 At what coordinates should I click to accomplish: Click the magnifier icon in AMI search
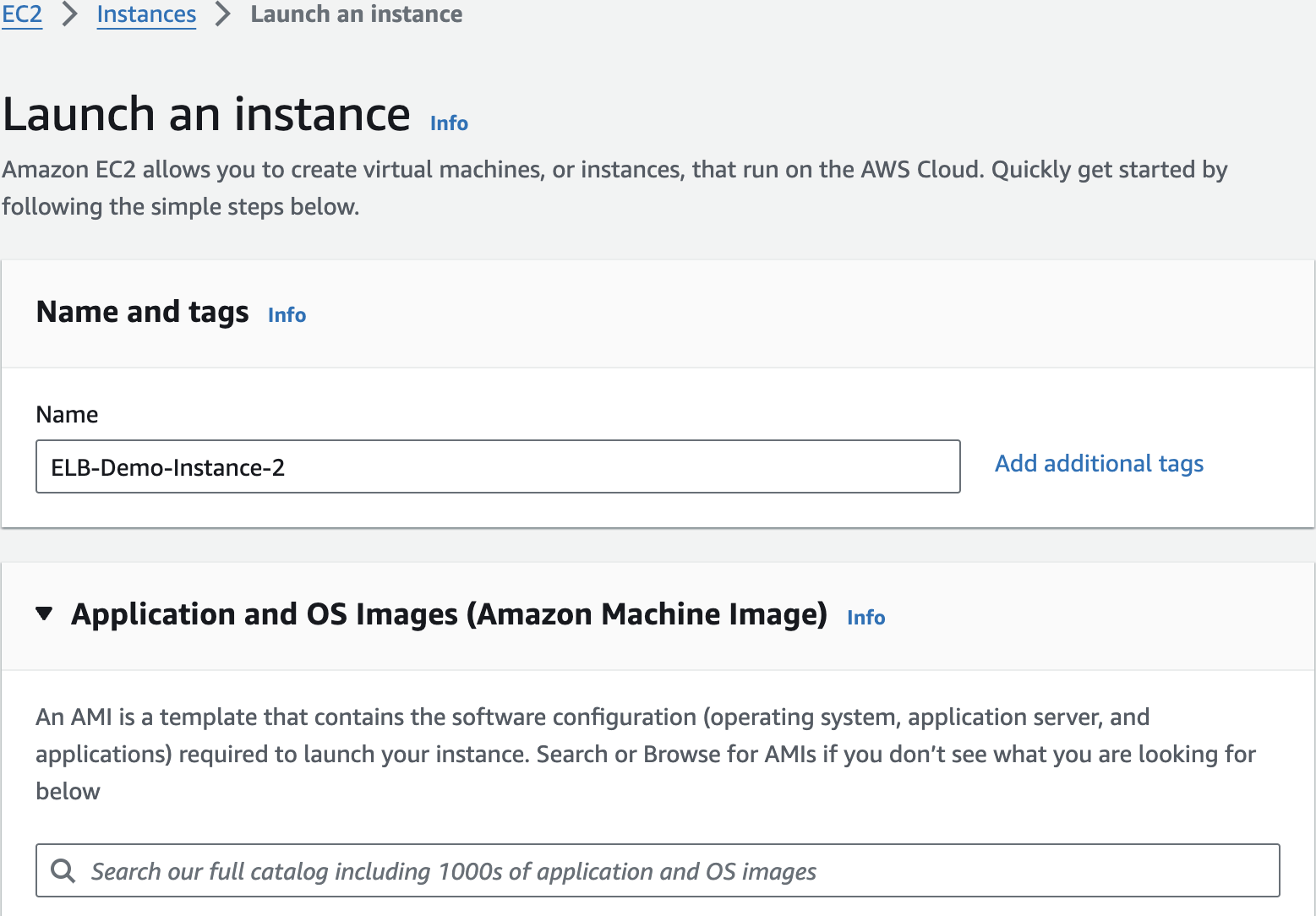point(63,870)
